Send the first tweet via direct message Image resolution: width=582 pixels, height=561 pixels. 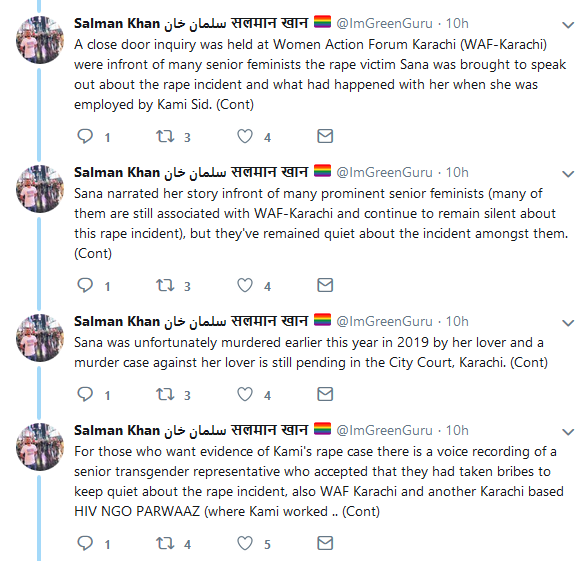pos(325,136)
